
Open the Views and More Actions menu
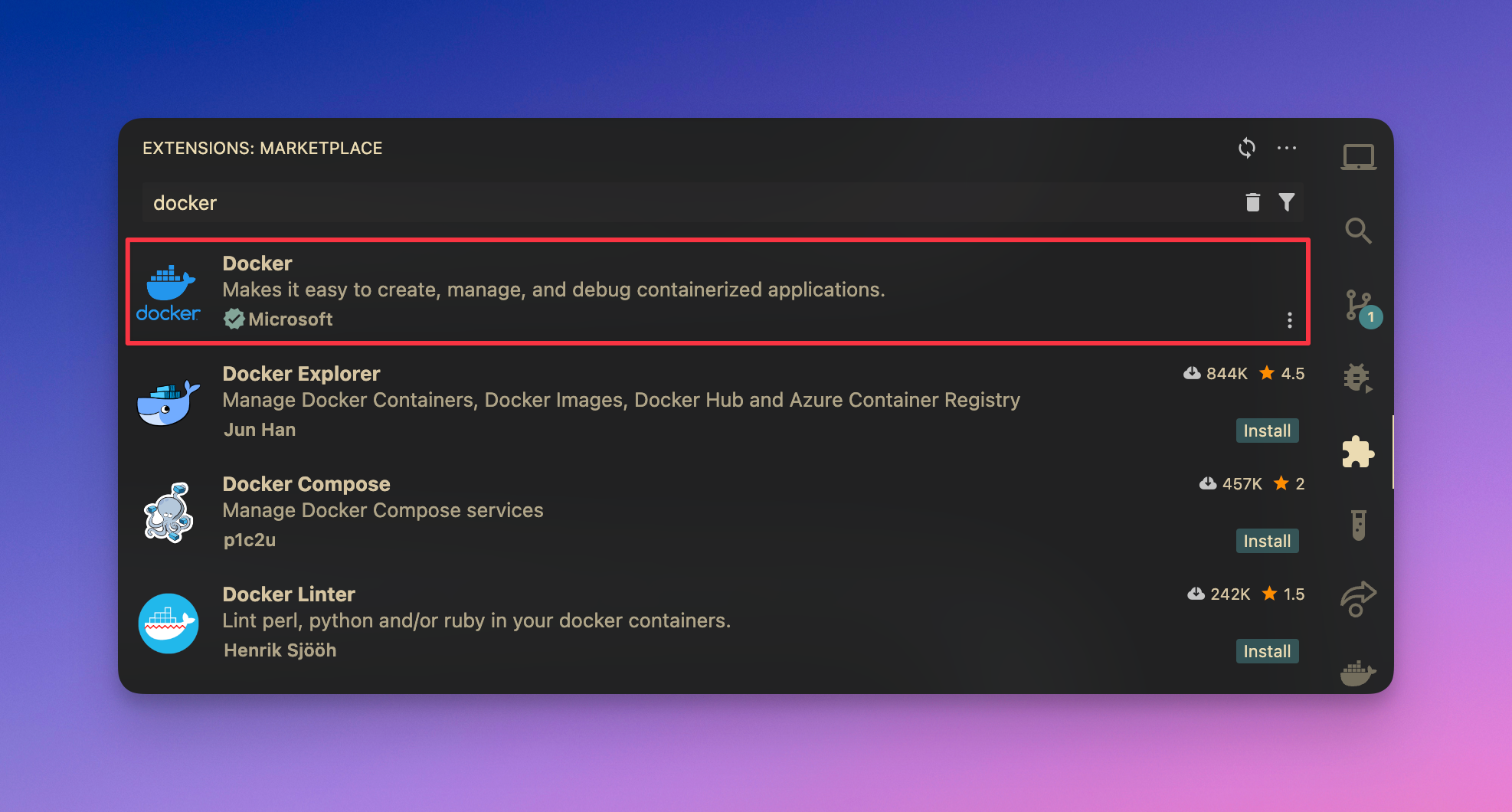[x=1287, y=148]
